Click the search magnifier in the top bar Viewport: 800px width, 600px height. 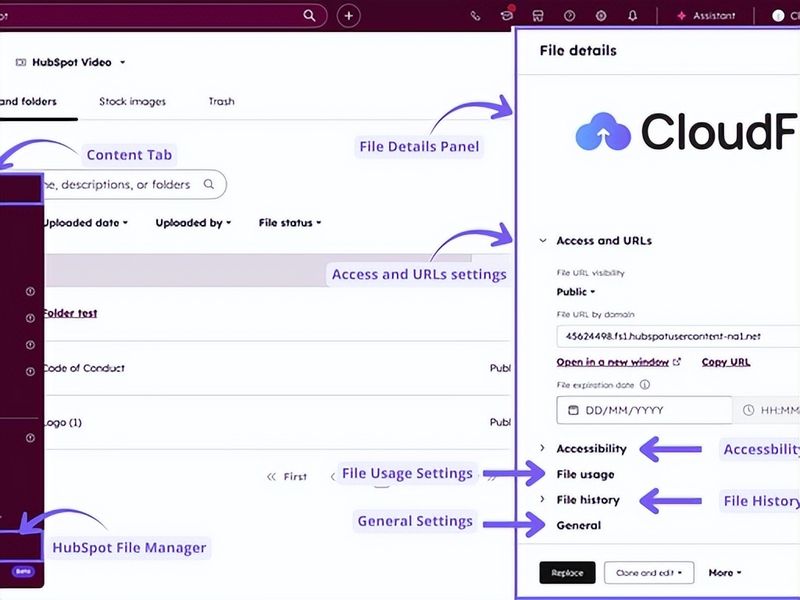pos(309,15)
